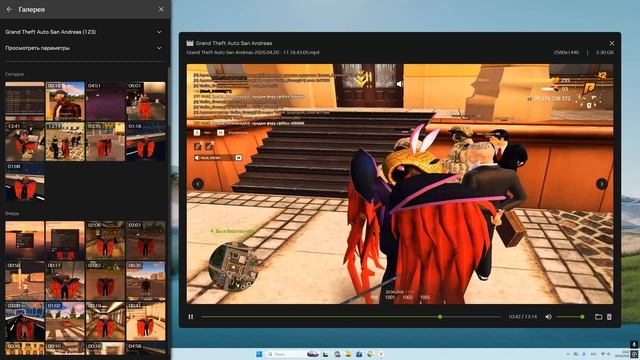
Task: Close the Галерея panel
Action: pos(161,9)
